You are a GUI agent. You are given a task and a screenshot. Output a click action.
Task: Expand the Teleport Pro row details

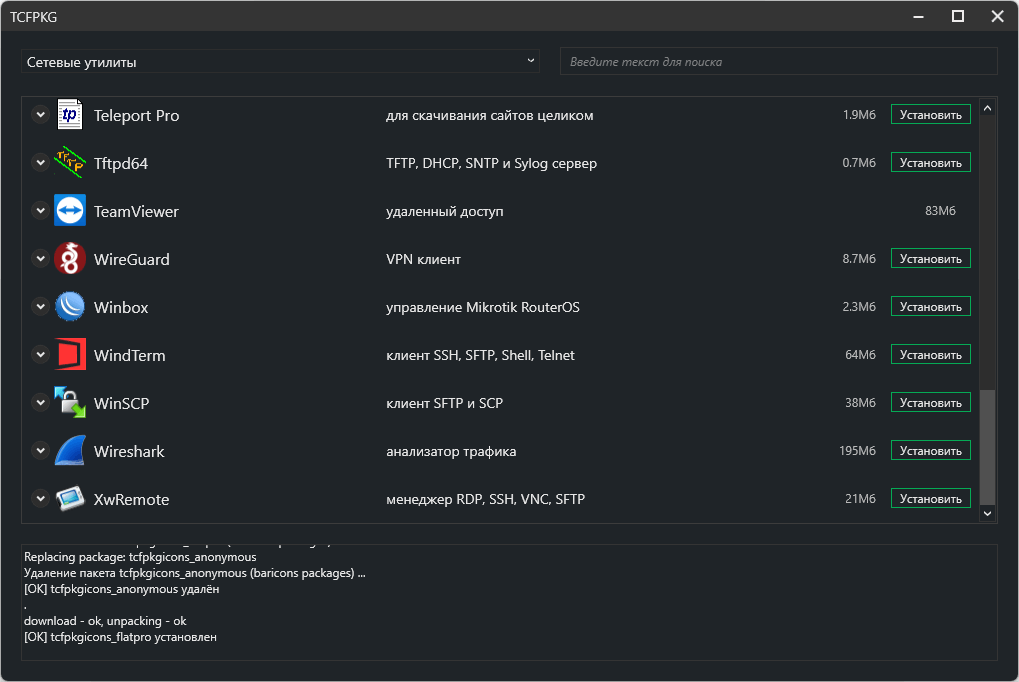coord(40,115)
